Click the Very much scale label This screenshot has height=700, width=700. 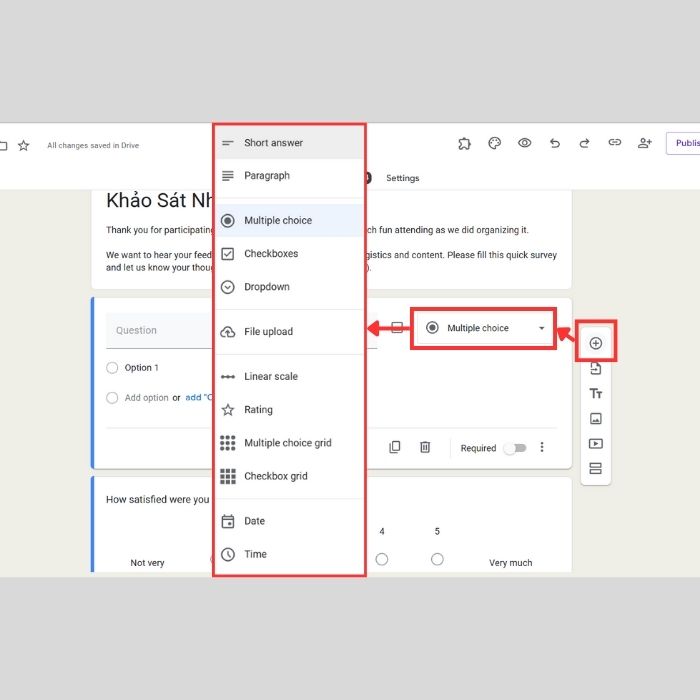tap(510, 562)
